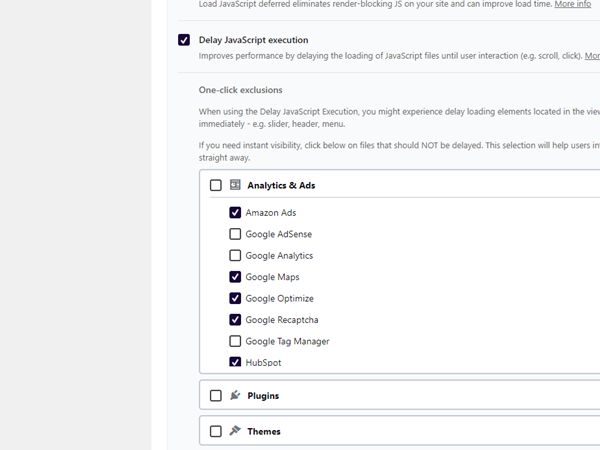The image size is (600, 450).
Task: Click the HubSpot label text
Action: coord(263,362)
